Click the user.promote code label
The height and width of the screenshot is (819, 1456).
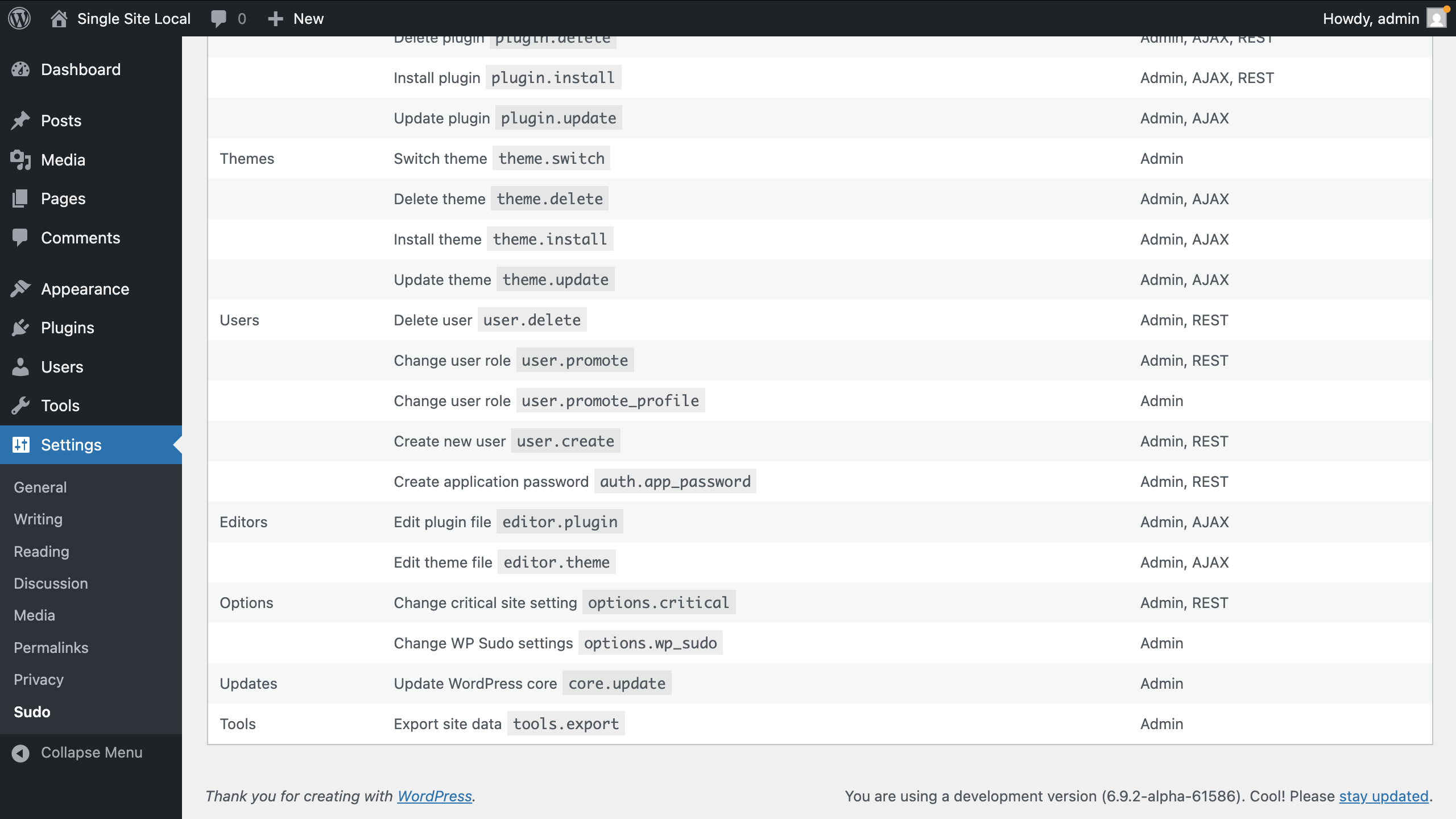[x=575, y=360]
